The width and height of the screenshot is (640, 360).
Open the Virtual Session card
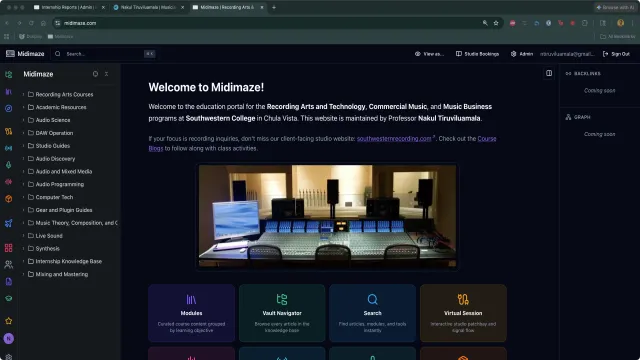[x=463, y=313]
